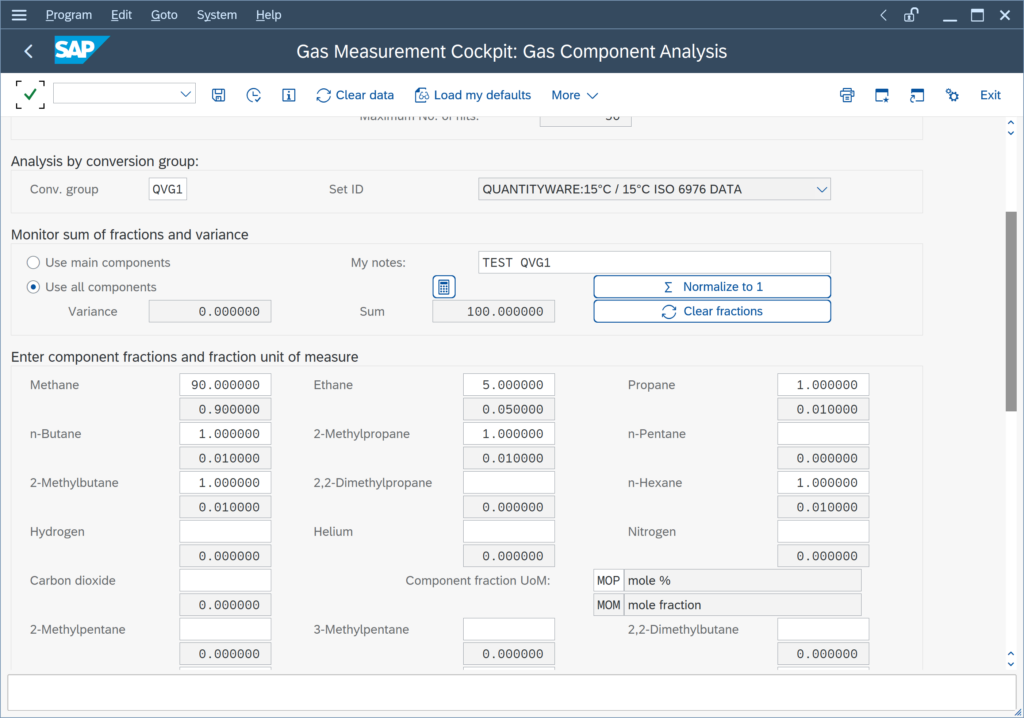Click the empty Helium input field

[x=509, y=532]
